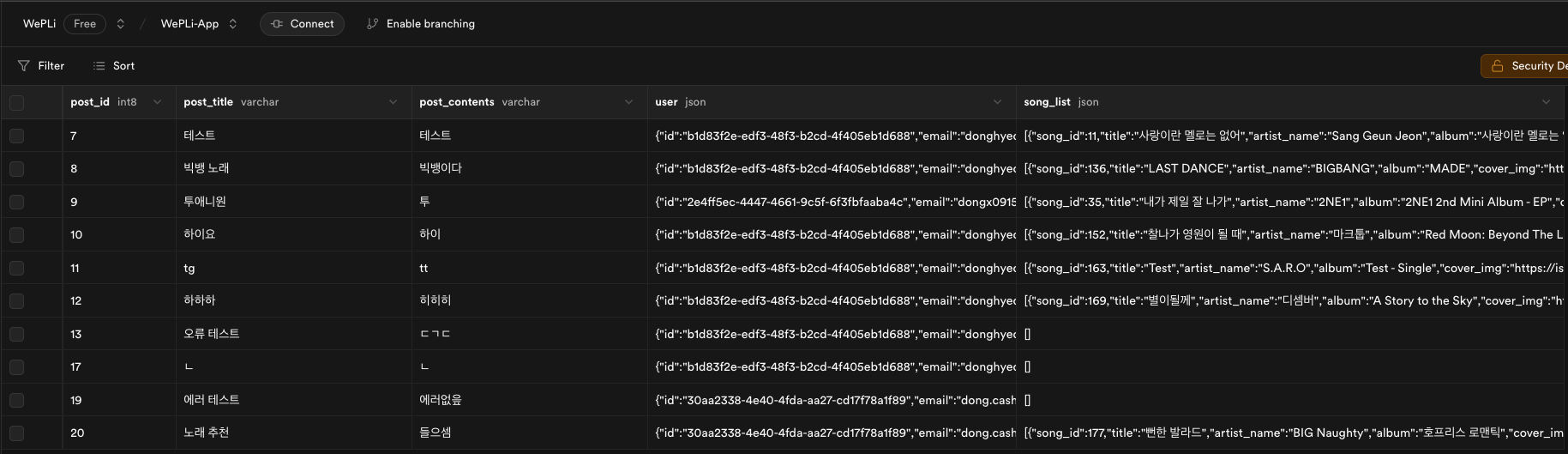Click the WePLi-App project breadcrumb
Image resolution: width=1568 pixels, height=454 pixels.
click(x=189, y=24)
